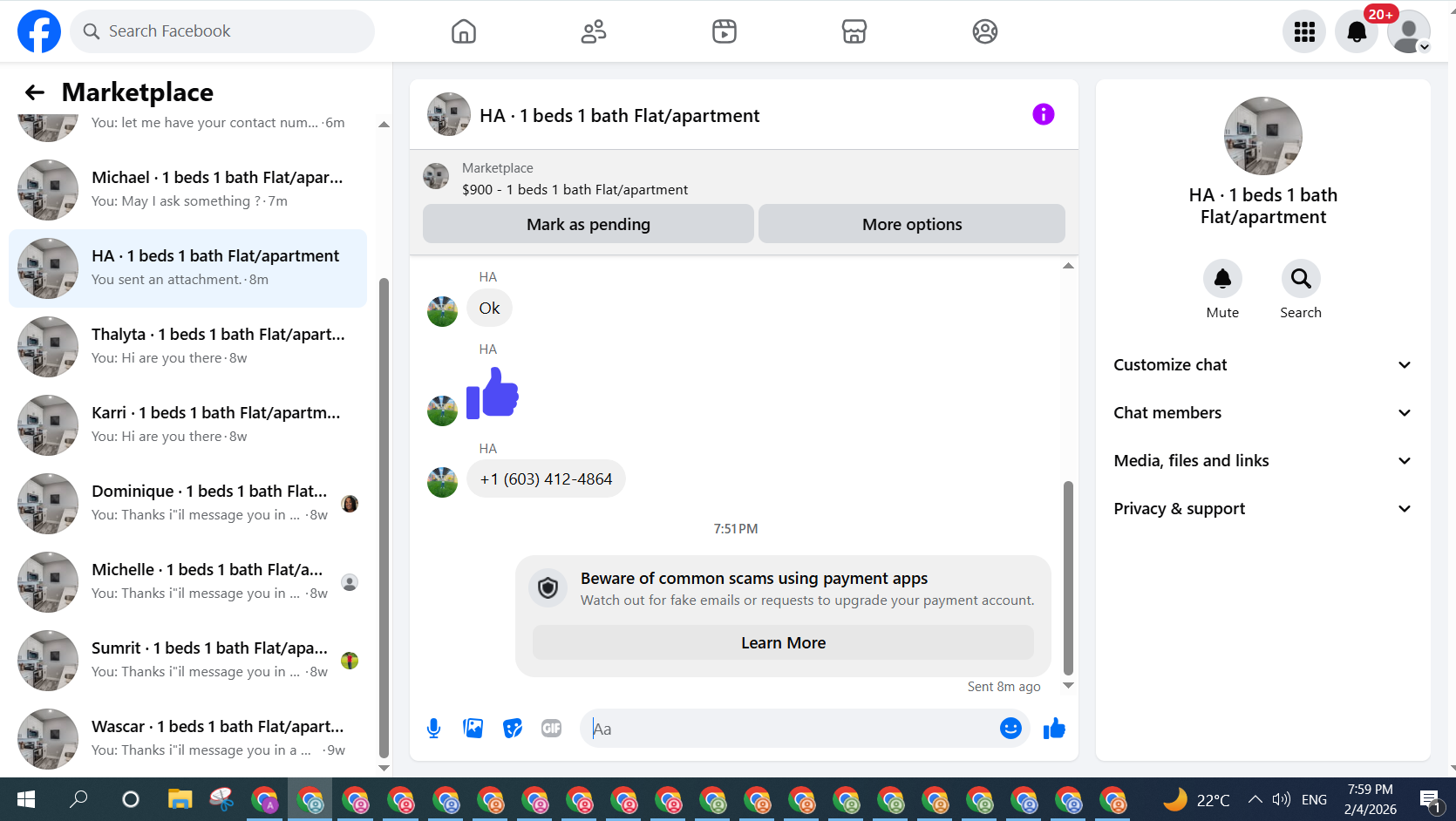
Task: Click Learn More about payment scams
Action: pos(783,642)
